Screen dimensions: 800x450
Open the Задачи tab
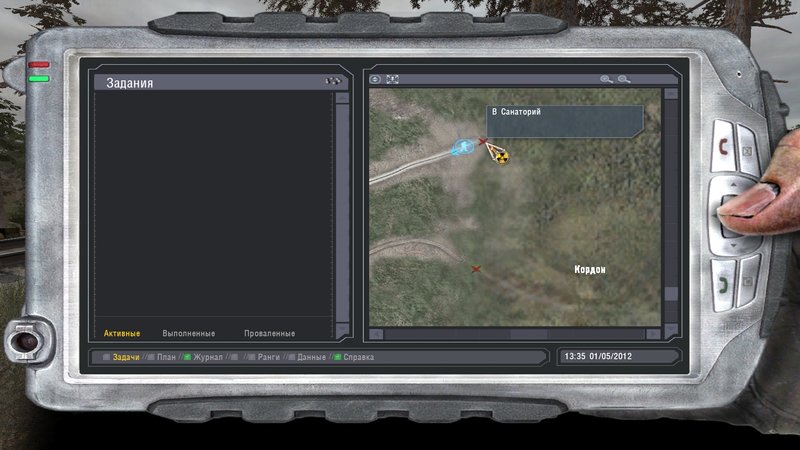pyautogui.click(x=125, y=357)
